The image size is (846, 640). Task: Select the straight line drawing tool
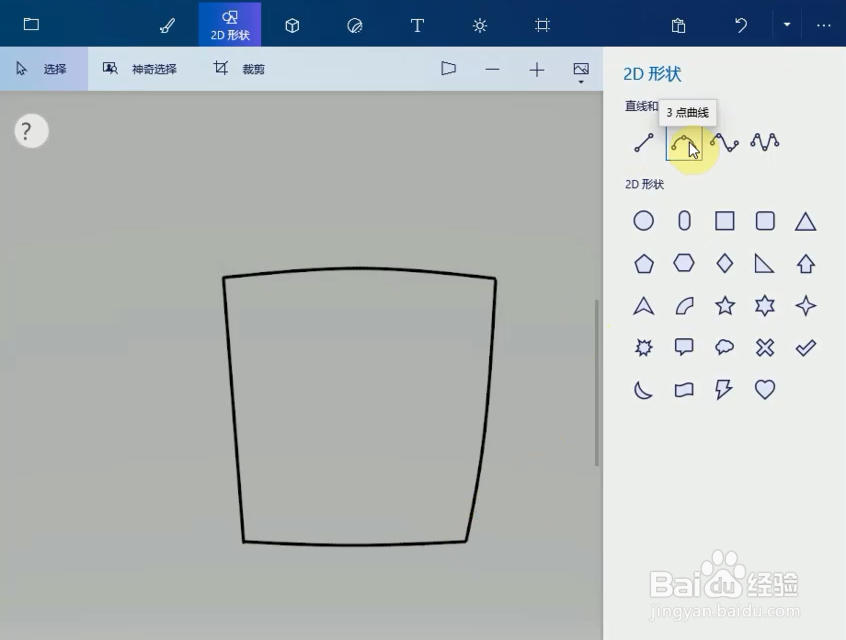pyautogui.click(x=643, y=143)
